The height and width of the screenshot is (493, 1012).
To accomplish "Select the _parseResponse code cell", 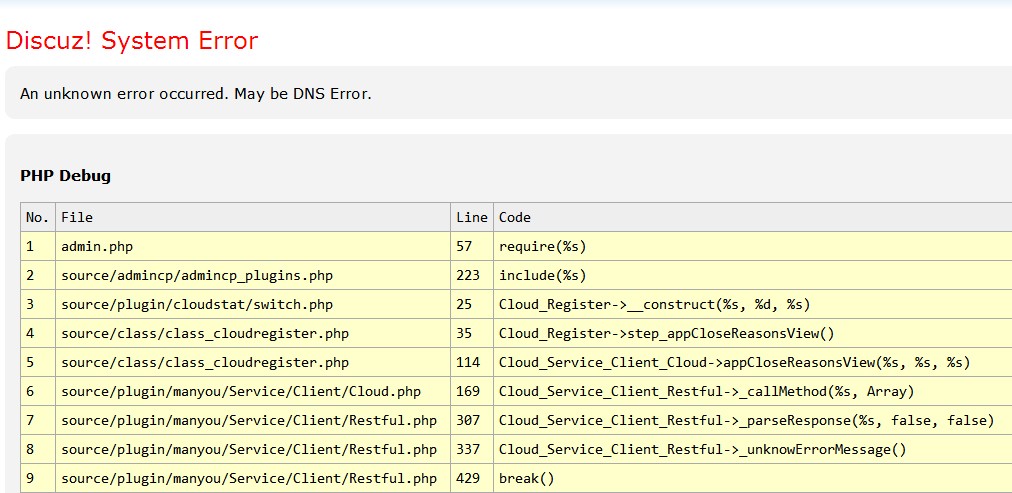I will point(746,420).
